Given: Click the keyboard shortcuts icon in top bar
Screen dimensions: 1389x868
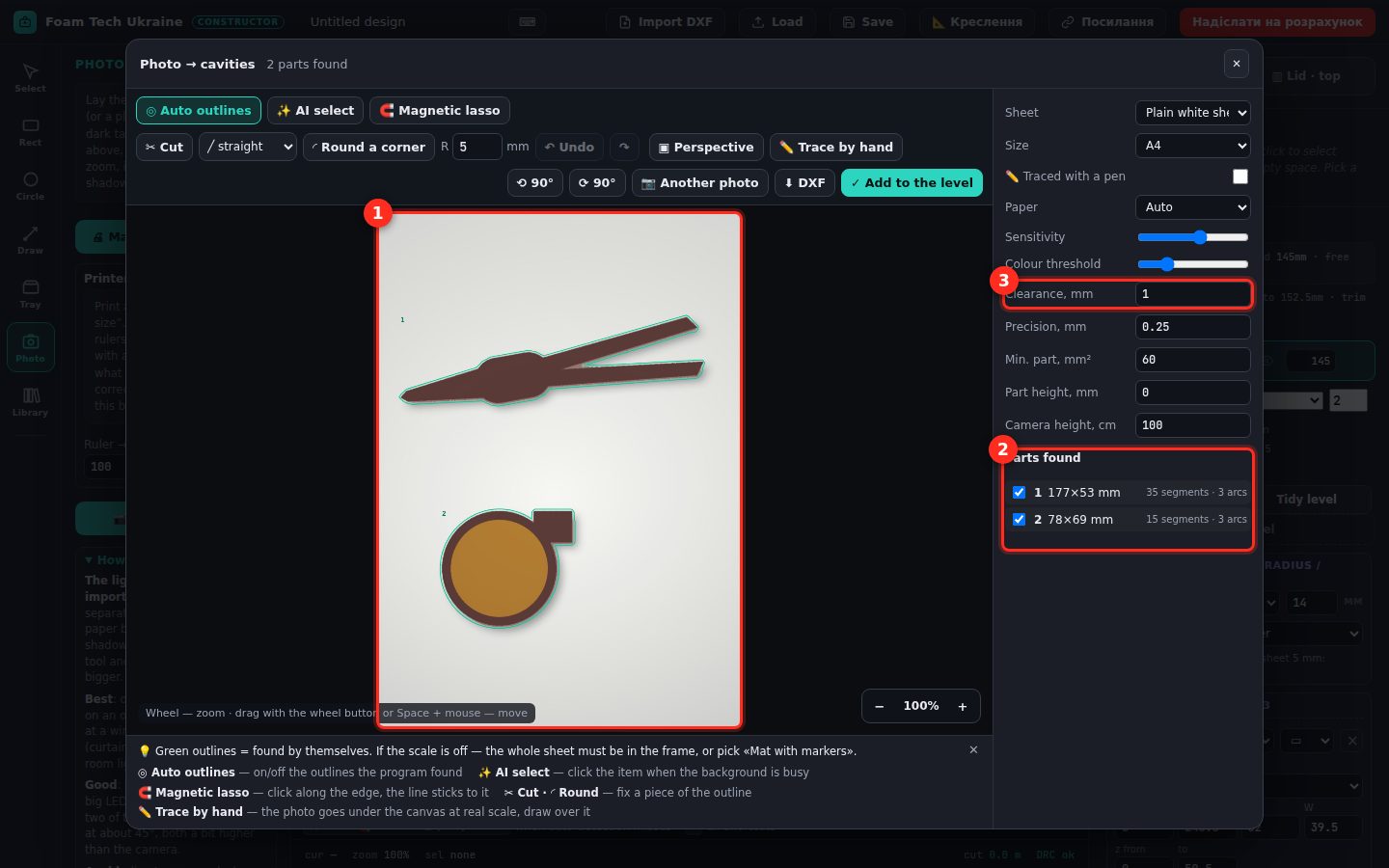Looking at the screenshot, I should (528, 21).
